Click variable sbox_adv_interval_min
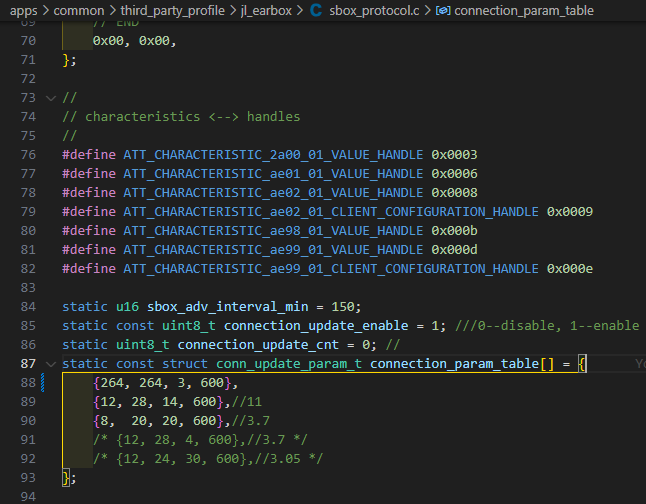 pos(227,307)
